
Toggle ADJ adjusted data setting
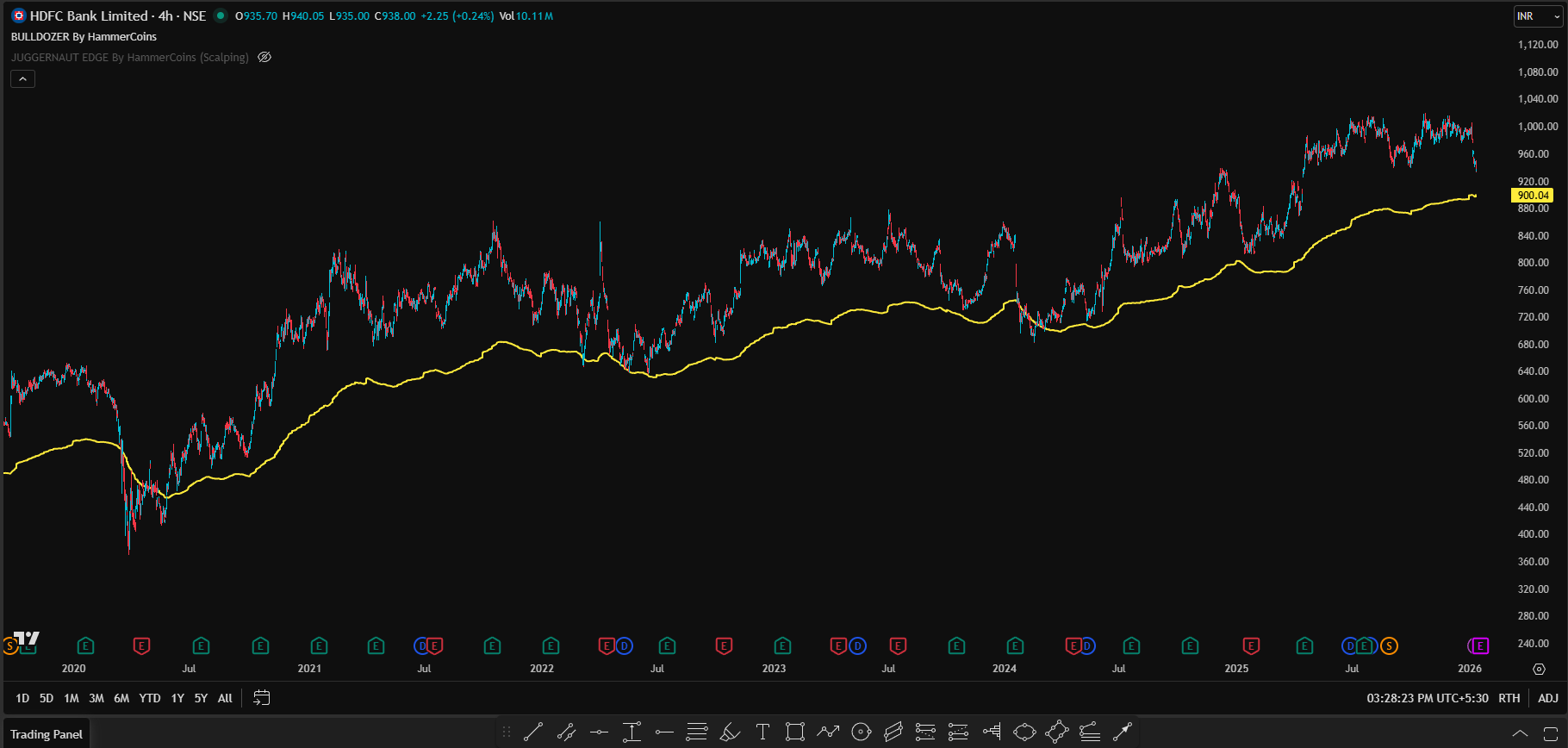point(1548,698)
